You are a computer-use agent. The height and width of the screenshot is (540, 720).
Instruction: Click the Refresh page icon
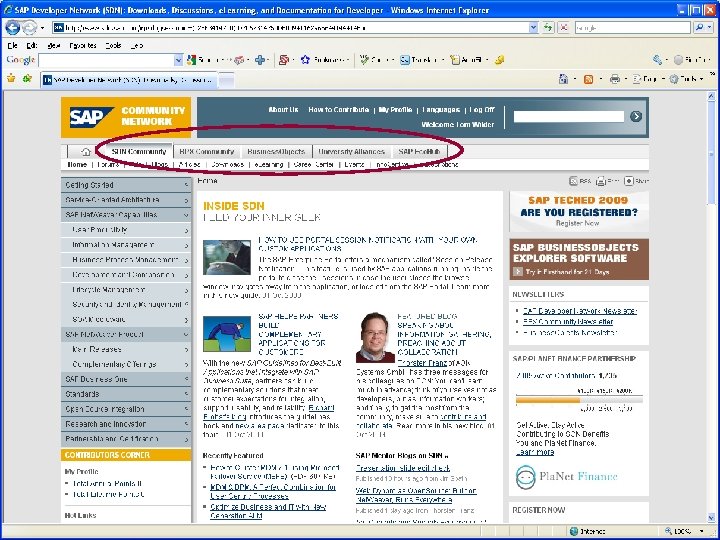coord(548,28)
